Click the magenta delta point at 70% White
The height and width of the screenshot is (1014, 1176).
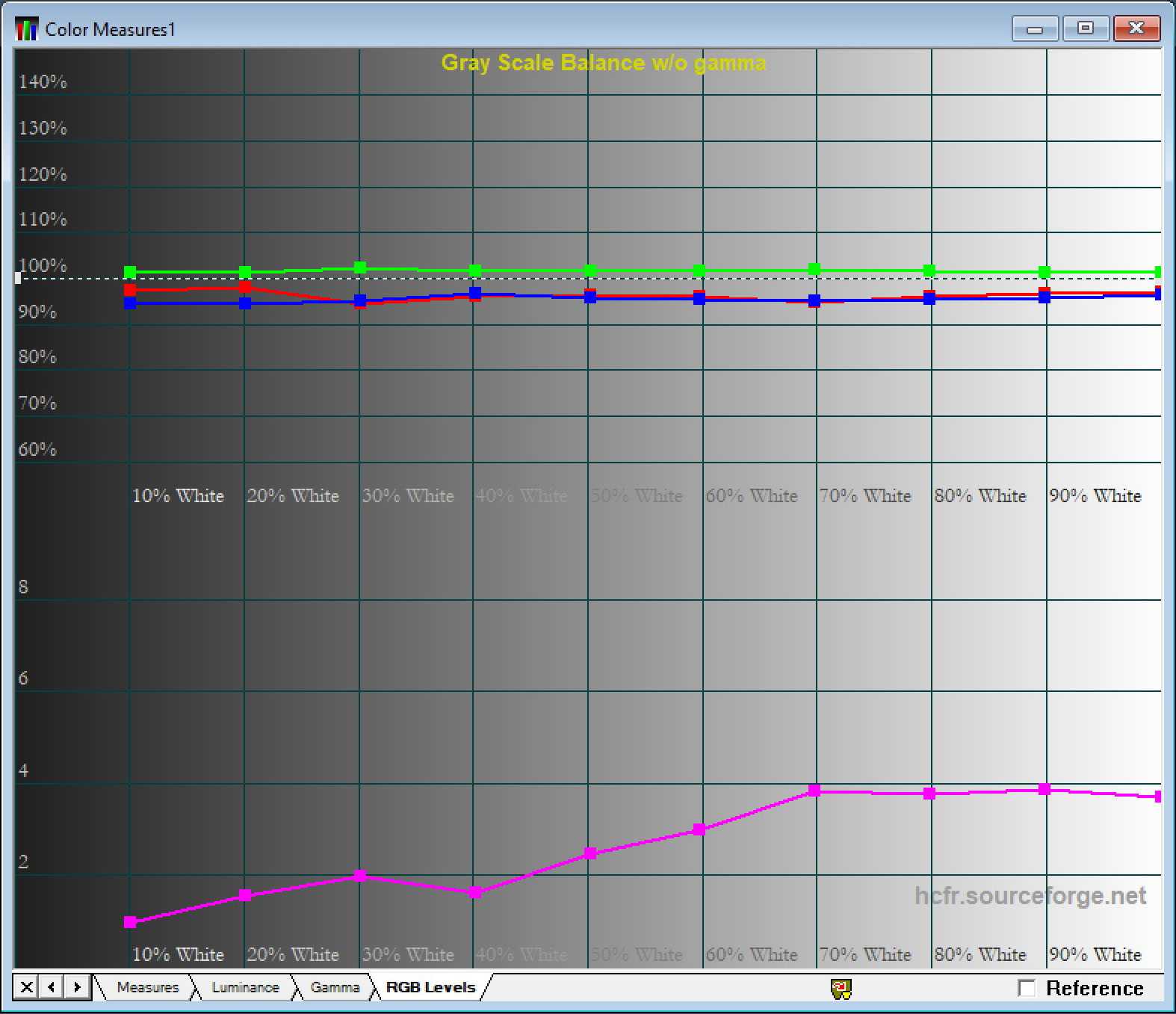point(814,791)
